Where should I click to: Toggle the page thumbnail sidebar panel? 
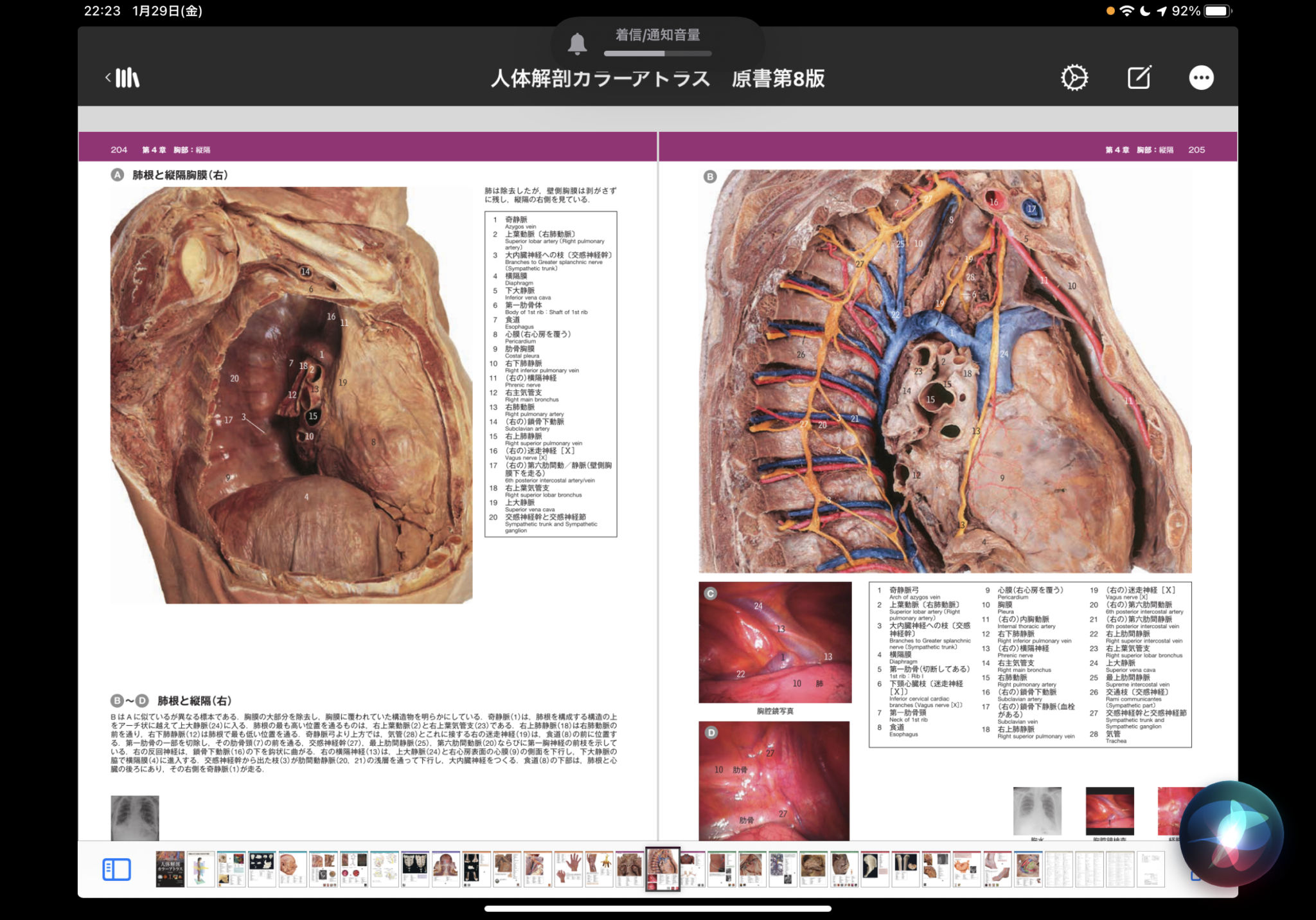coord(117,869)
